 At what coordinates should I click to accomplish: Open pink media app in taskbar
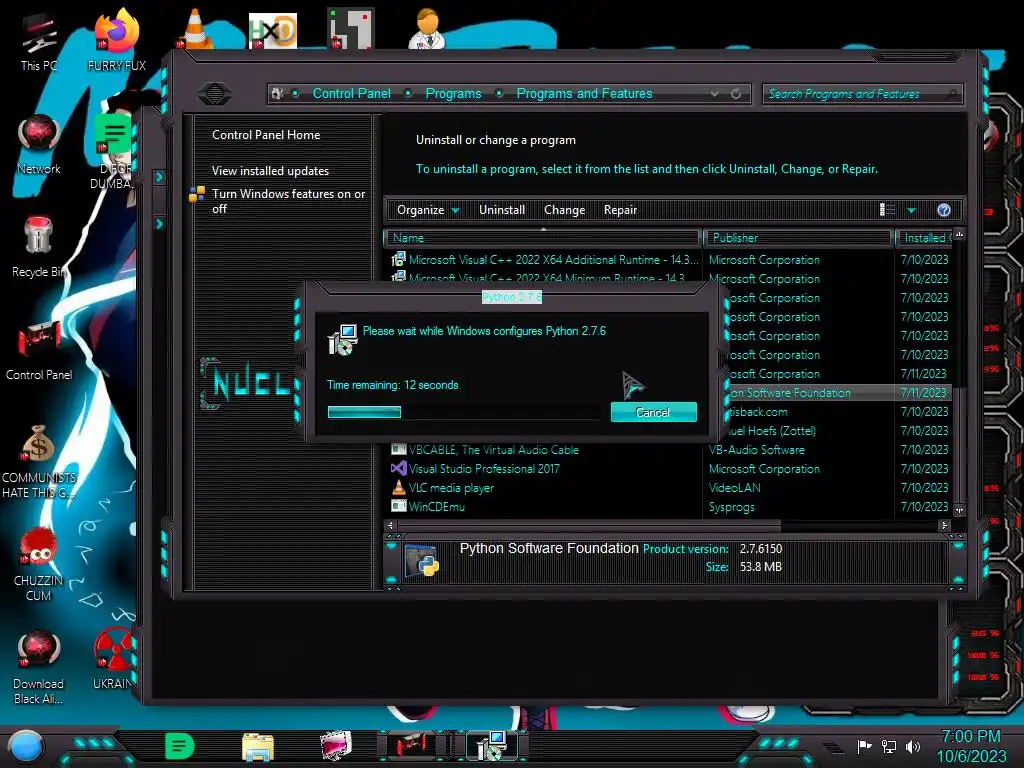[336, 746]
